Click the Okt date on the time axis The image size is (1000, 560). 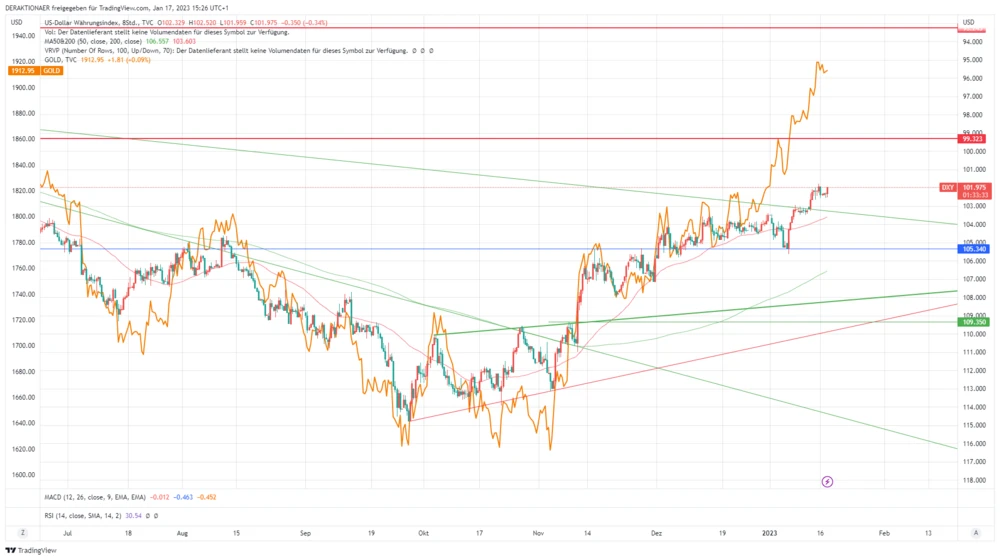tap(423, 533)
